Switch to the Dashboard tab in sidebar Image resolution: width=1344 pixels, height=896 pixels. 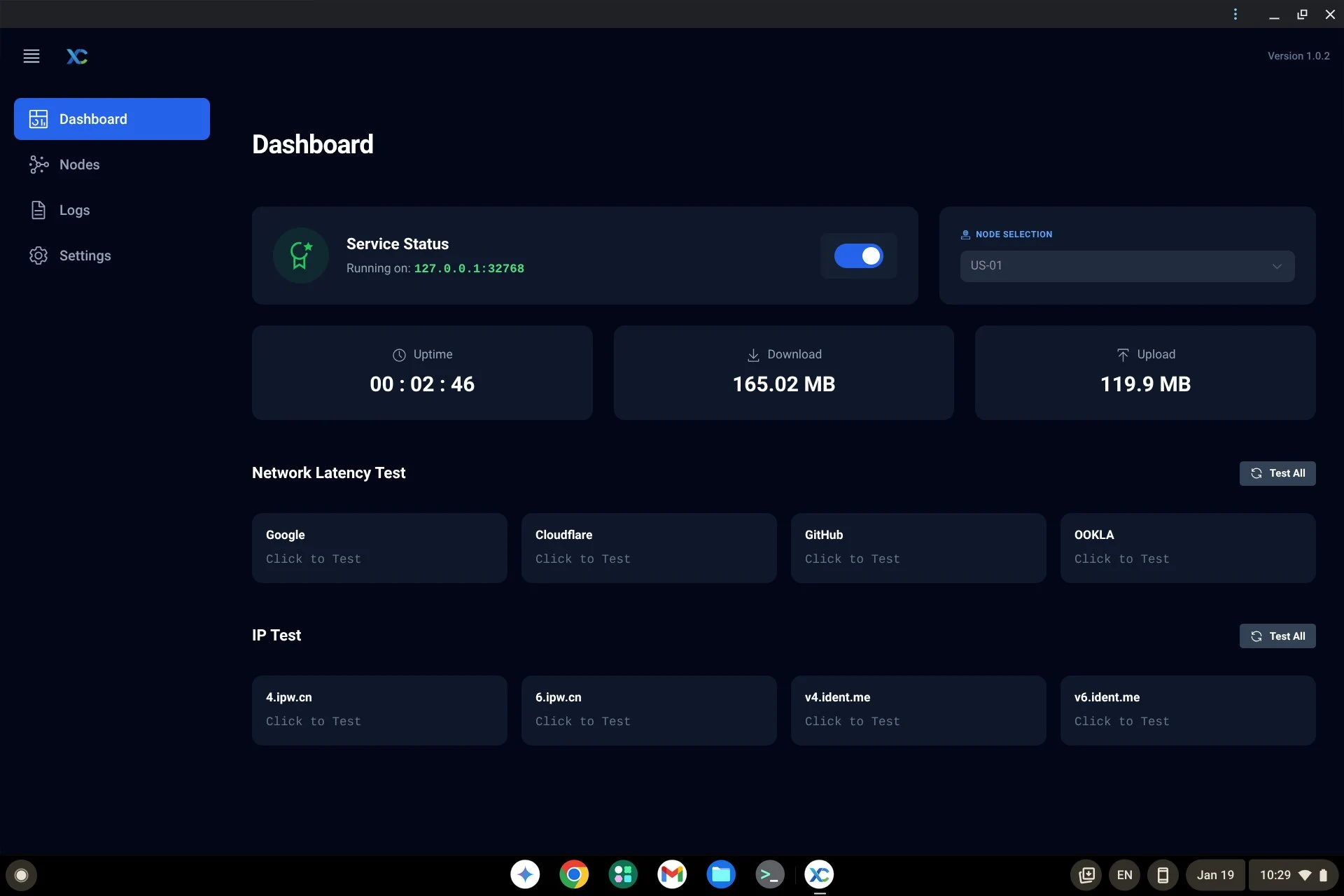coord(93,119)
